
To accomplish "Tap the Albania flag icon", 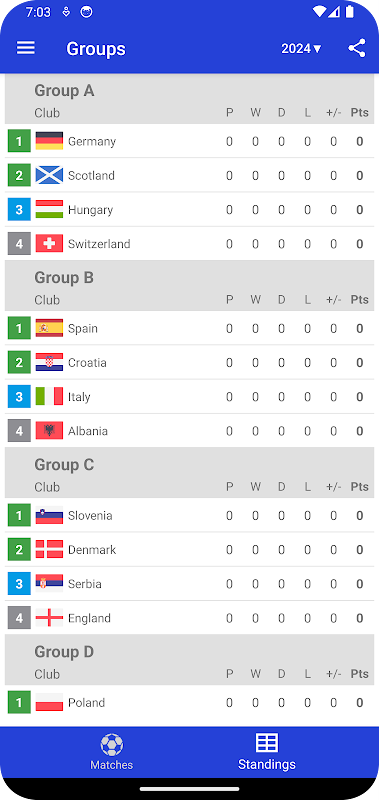I will [x=49, y=431].
